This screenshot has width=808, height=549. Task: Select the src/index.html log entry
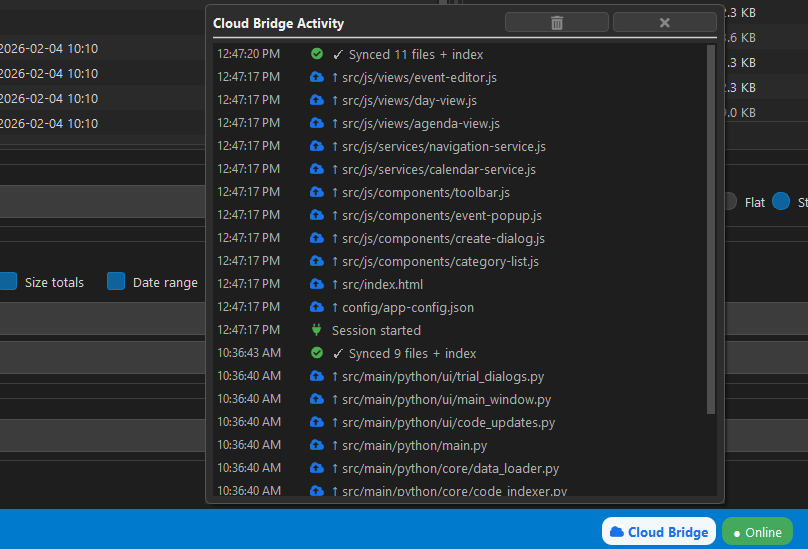pos(460,284)
